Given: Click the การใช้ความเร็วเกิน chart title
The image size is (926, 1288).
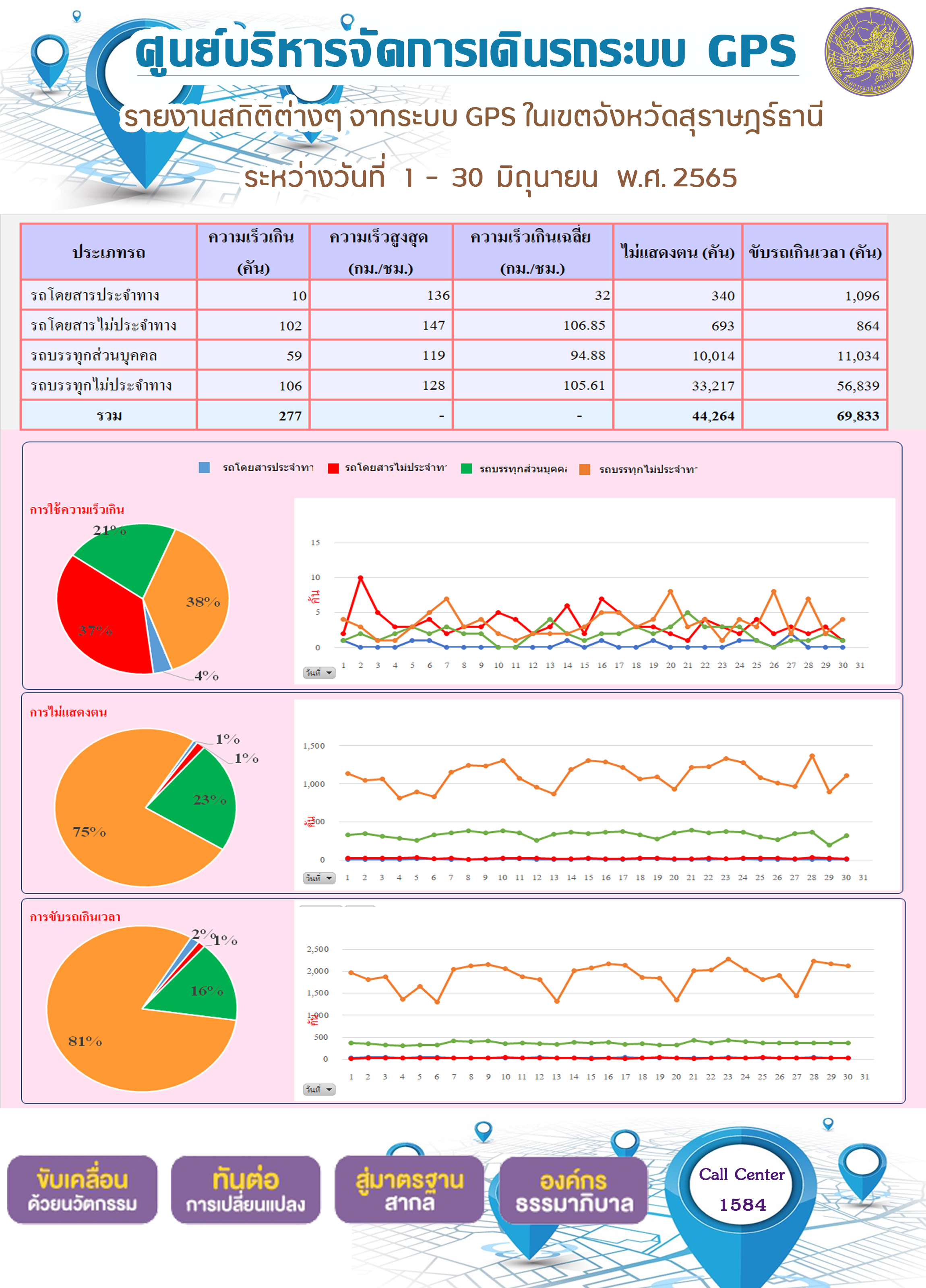Looking at the screenshot, I should (76, 510).
